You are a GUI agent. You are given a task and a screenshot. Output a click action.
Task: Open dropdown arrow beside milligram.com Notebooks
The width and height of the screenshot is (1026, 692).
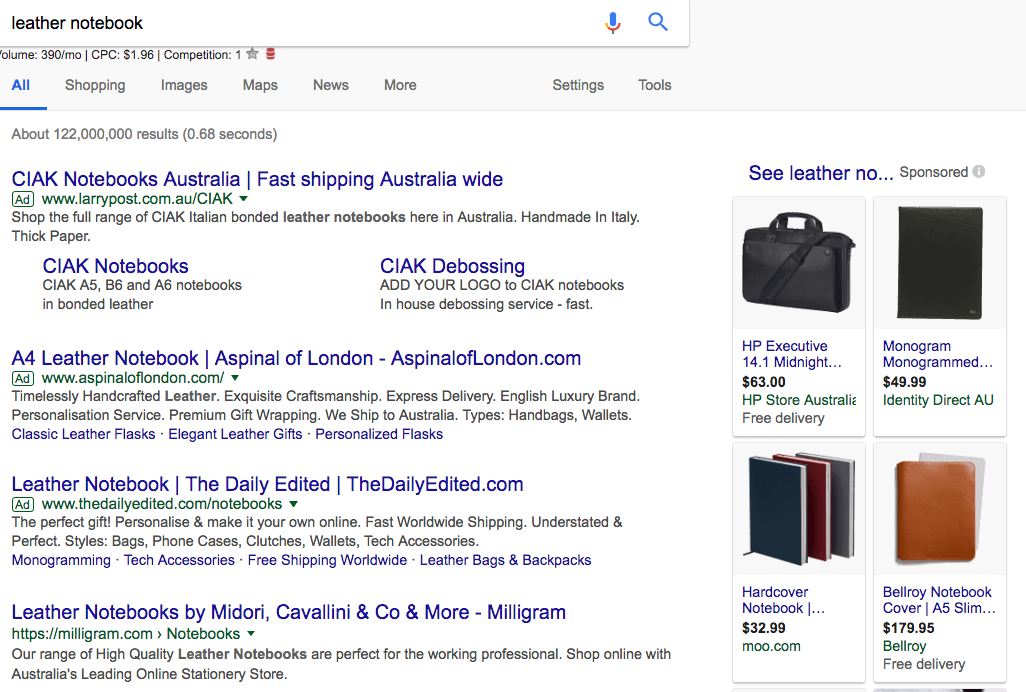[x=251, y=634]
